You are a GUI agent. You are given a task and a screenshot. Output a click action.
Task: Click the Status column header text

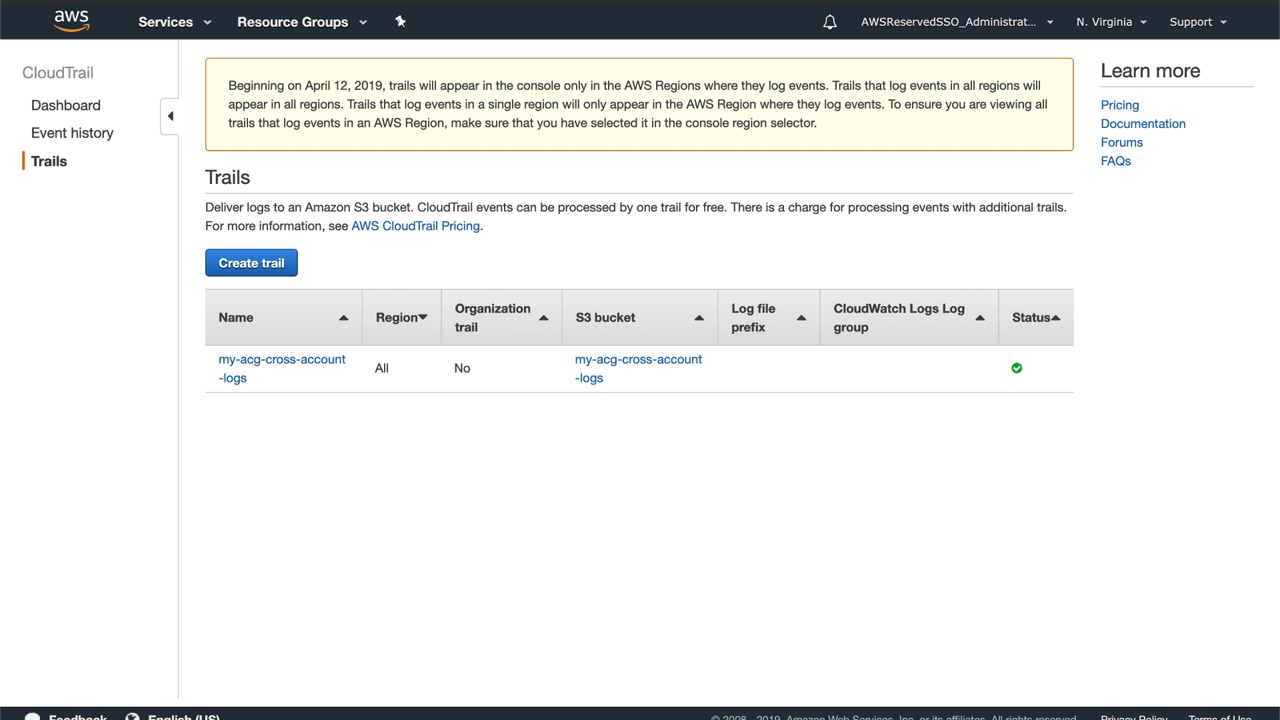tap(1031, 318)
